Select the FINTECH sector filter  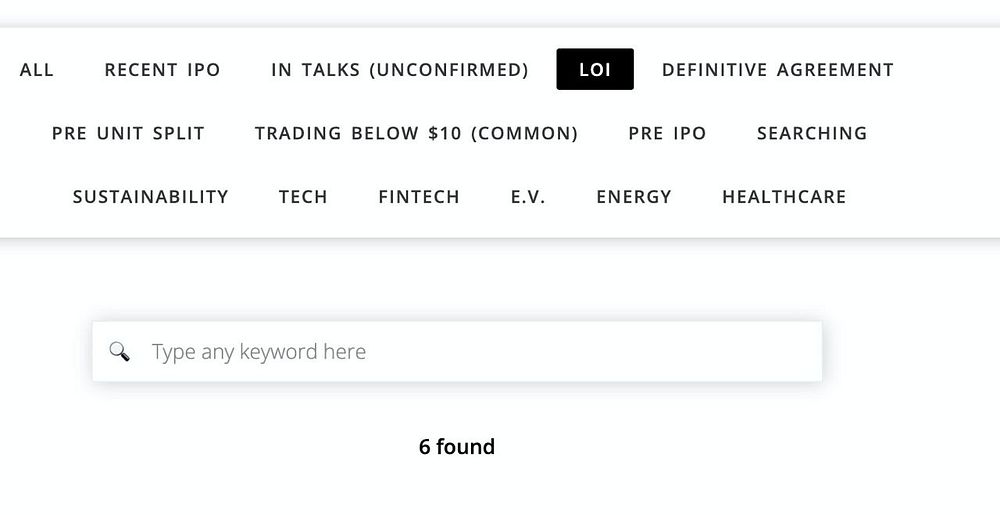point(419,197)
